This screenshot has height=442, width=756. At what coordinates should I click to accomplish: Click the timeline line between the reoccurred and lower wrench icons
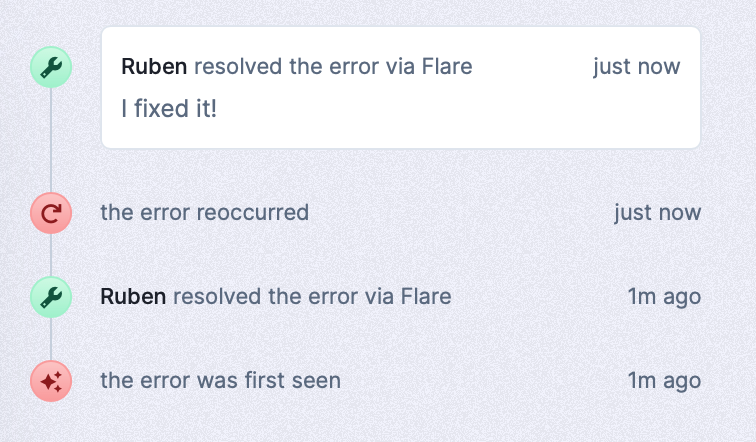(x=51, y=255)
